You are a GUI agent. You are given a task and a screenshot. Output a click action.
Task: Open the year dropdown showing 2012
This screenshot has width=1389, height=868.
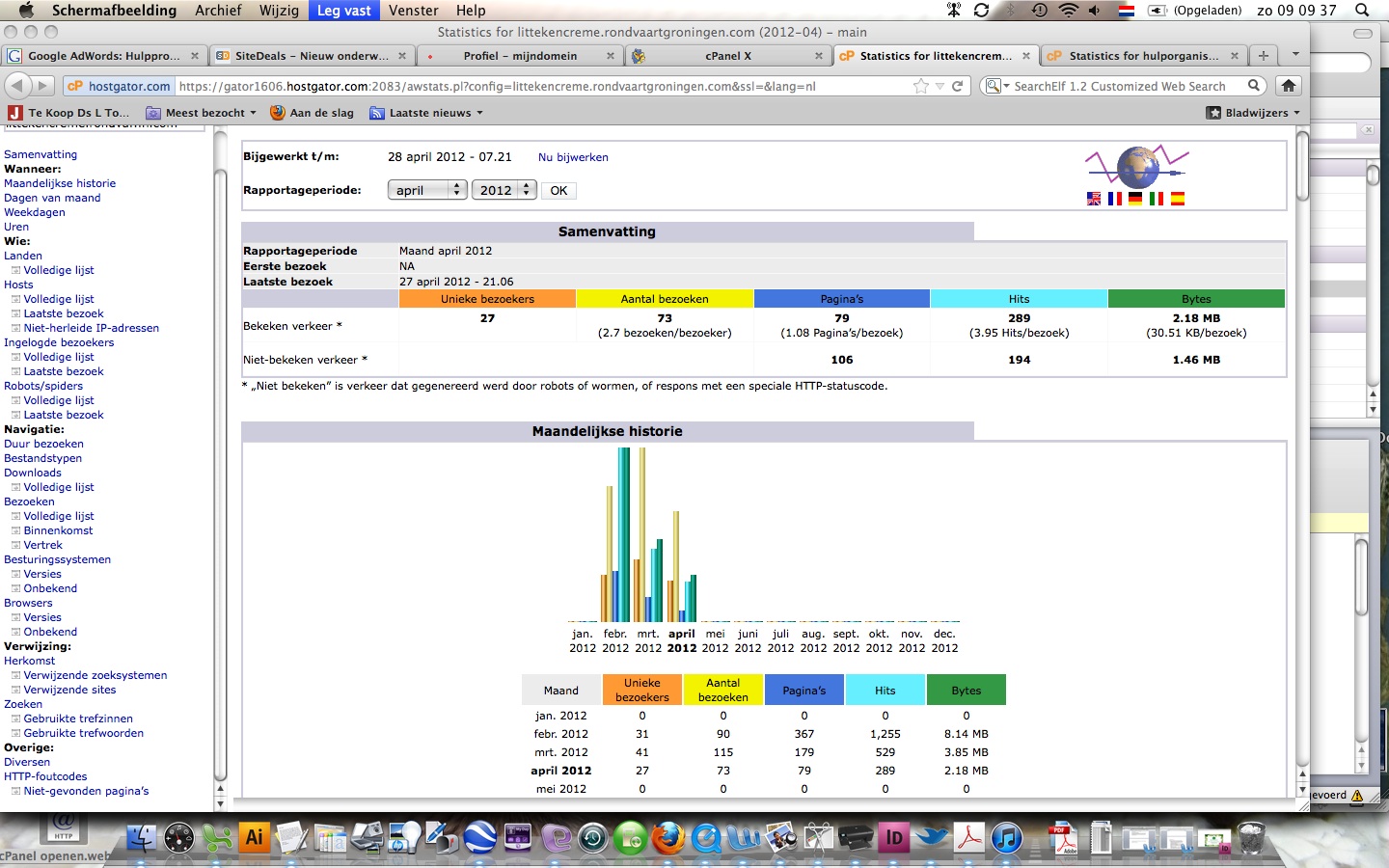point(504,190)
